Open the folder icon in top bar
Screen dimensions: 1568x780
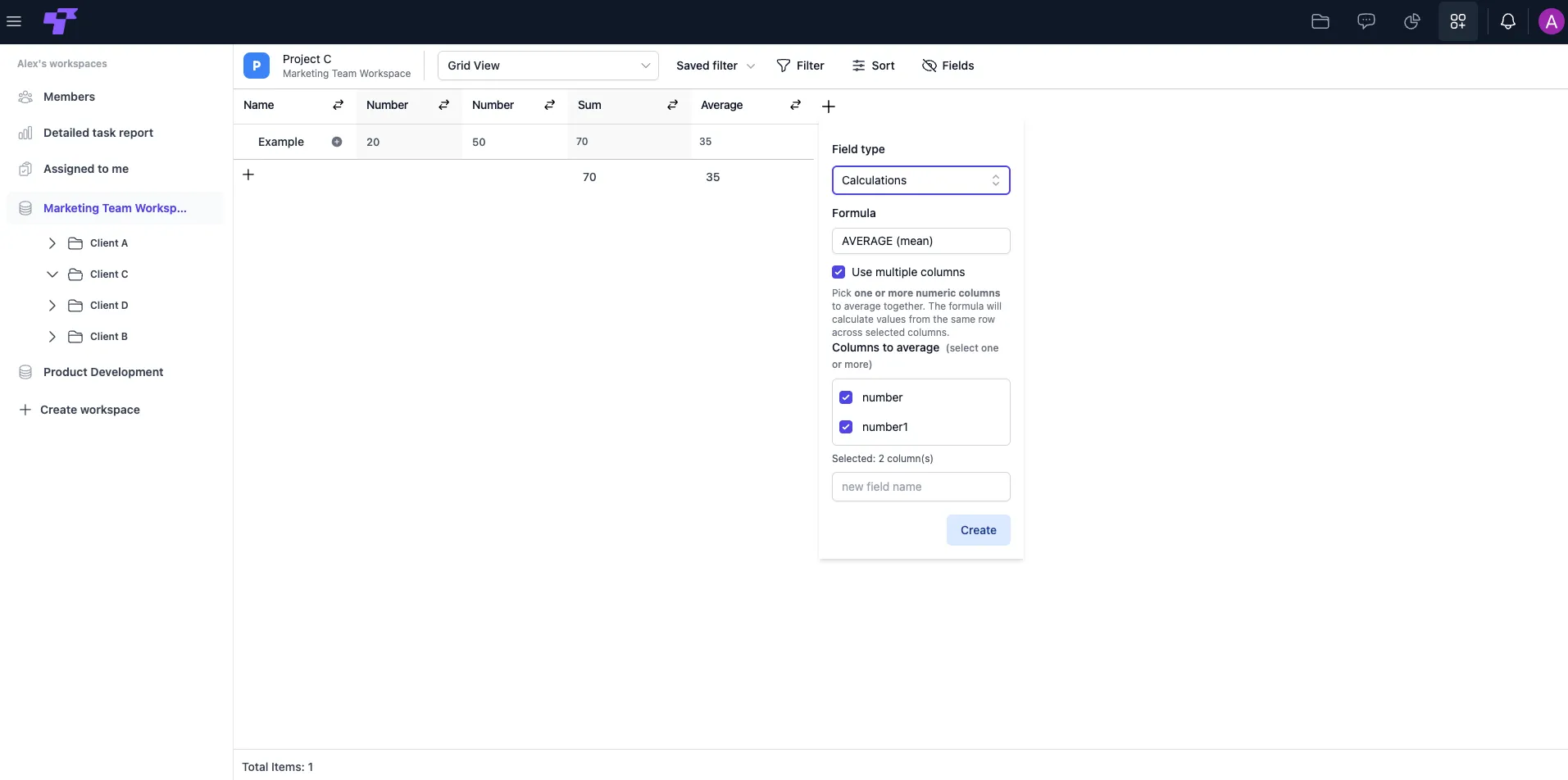[x=1320, y=22]
